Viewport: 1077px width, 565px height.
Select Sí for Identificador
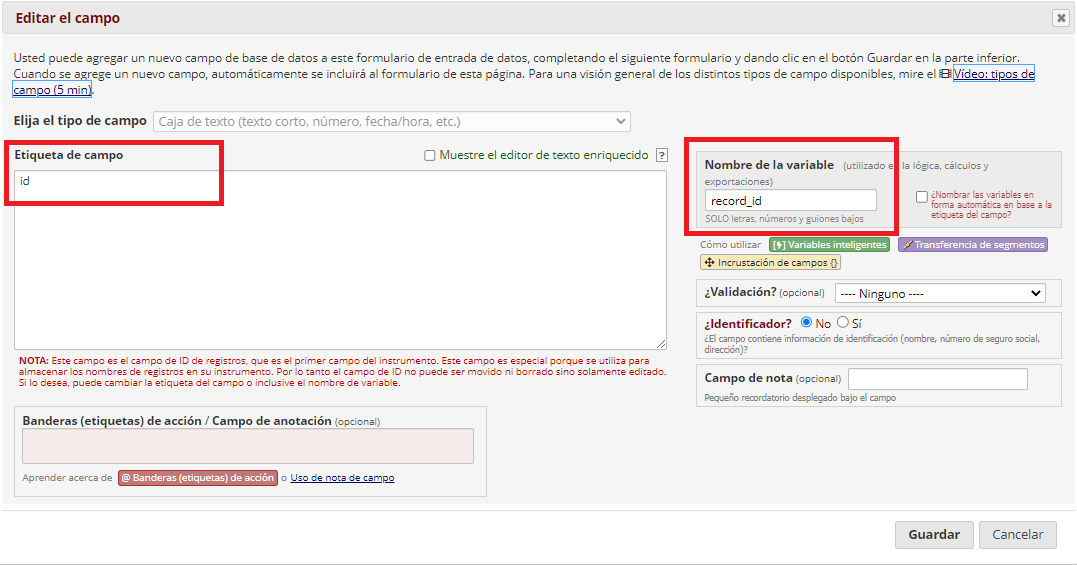pyautogui.click(x=843, y=323)
